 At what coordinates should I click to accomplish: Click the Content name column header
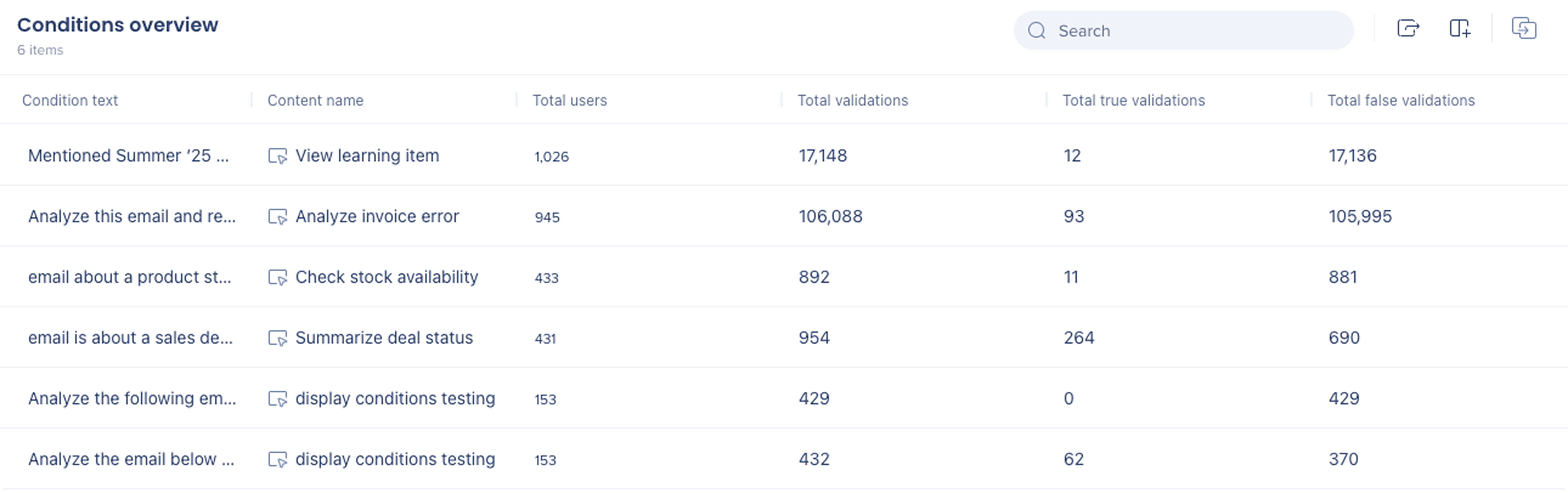[315, 100]
